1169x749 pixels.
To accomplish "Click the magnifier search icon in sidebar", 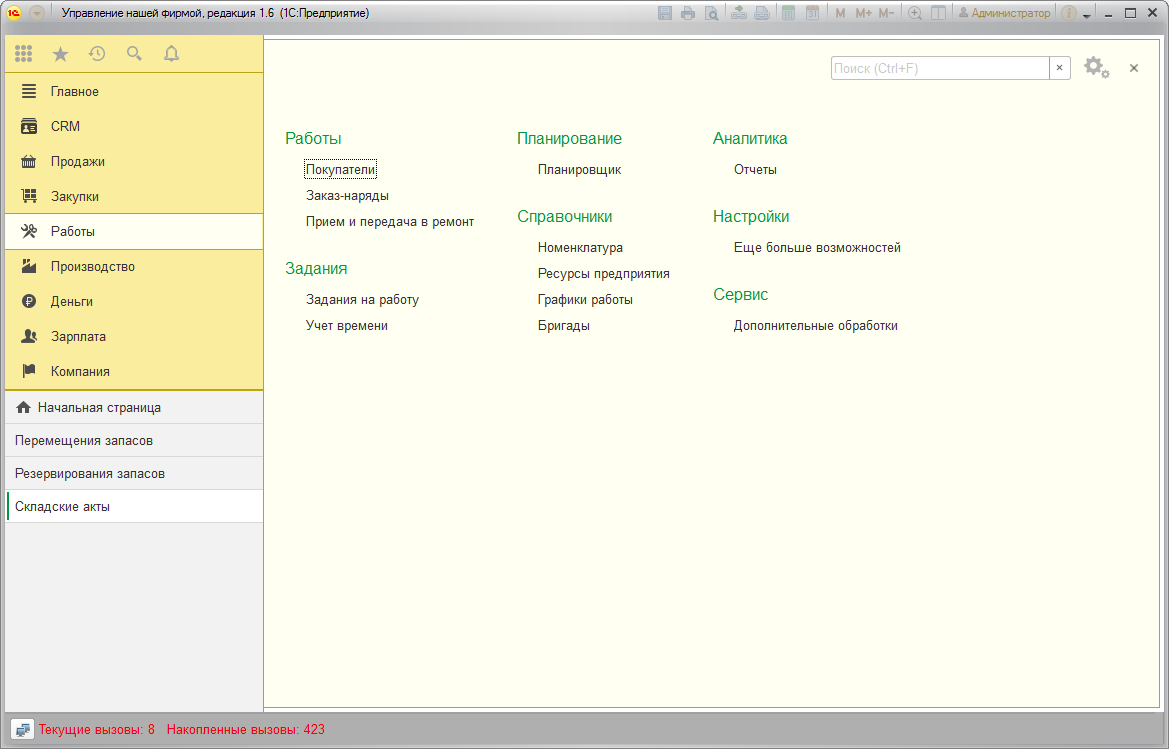I will [134, 54].
